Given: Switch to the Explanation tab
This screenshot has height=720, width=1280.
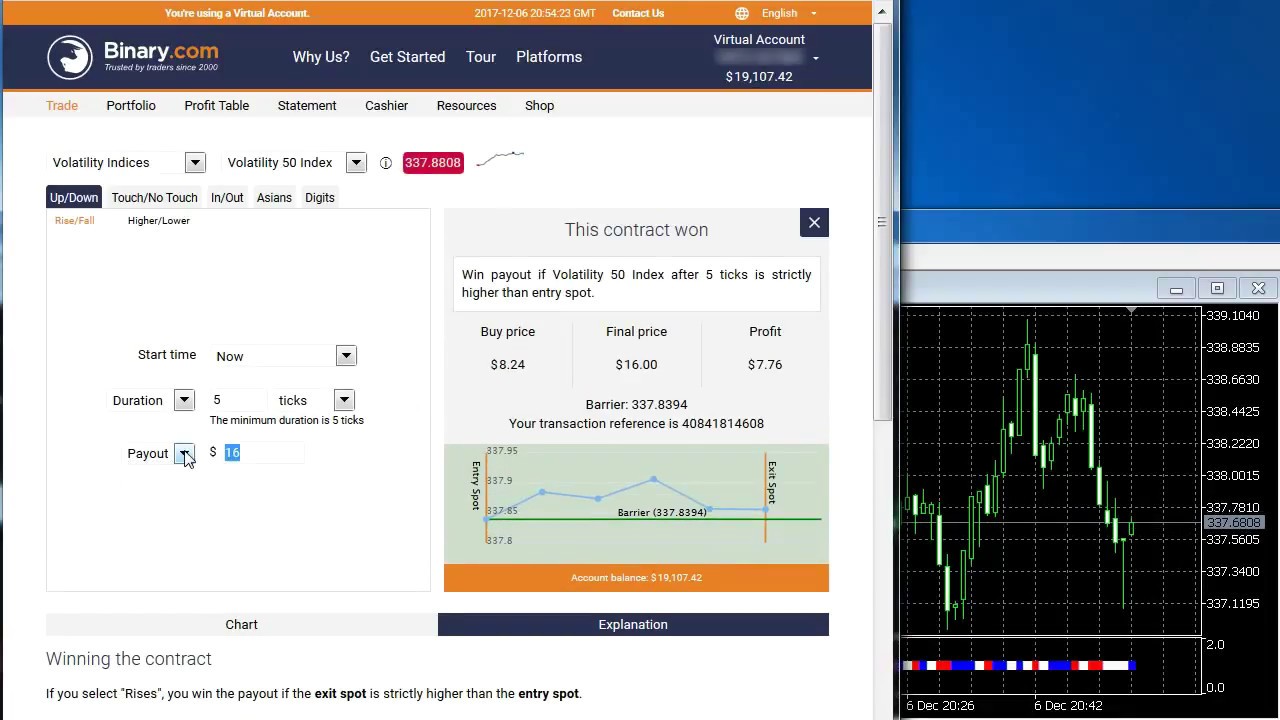Looking at the screenshot, I should point(633,625).
